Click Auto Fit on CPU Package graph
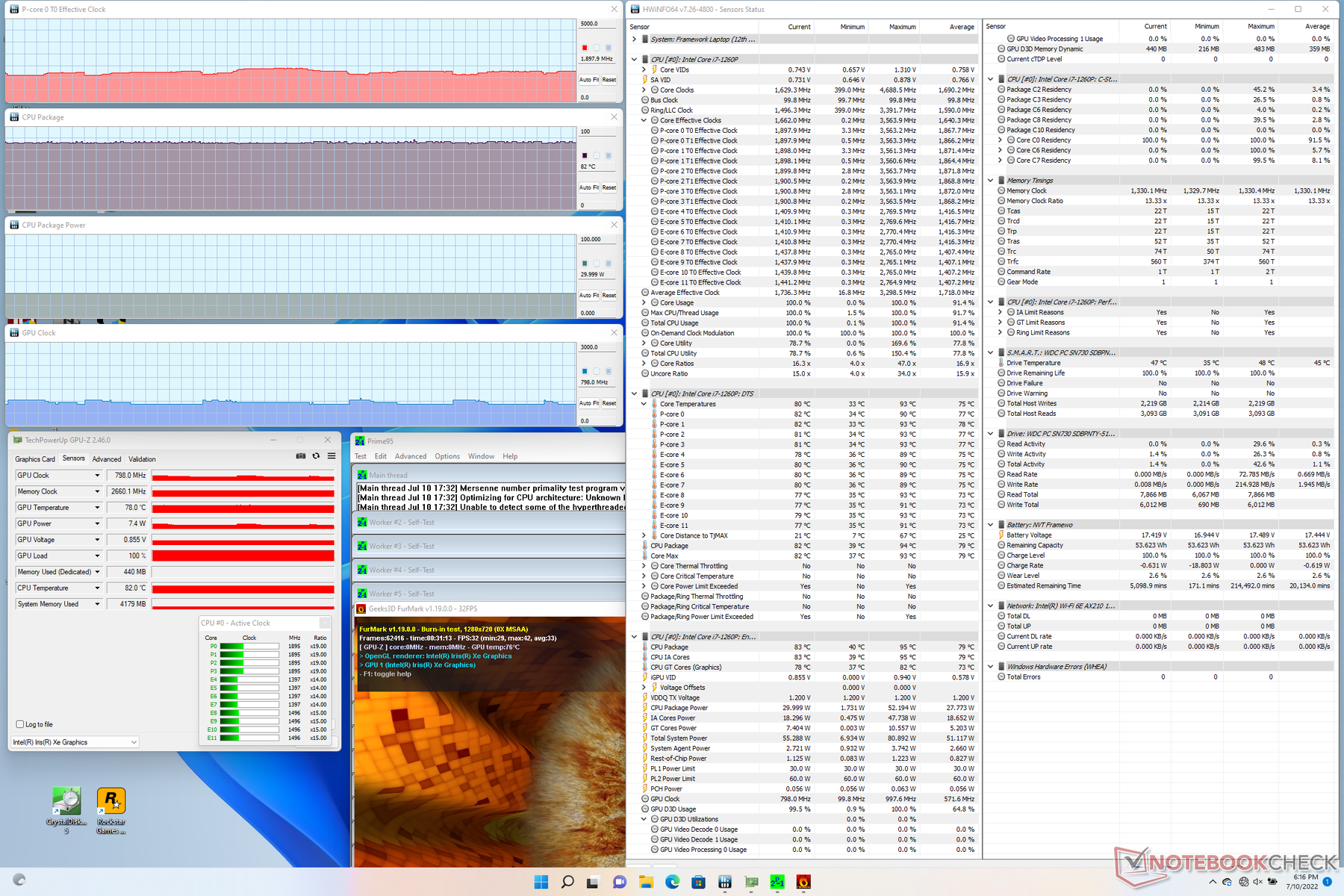The image size is (1344, 896). click(589, 187)
